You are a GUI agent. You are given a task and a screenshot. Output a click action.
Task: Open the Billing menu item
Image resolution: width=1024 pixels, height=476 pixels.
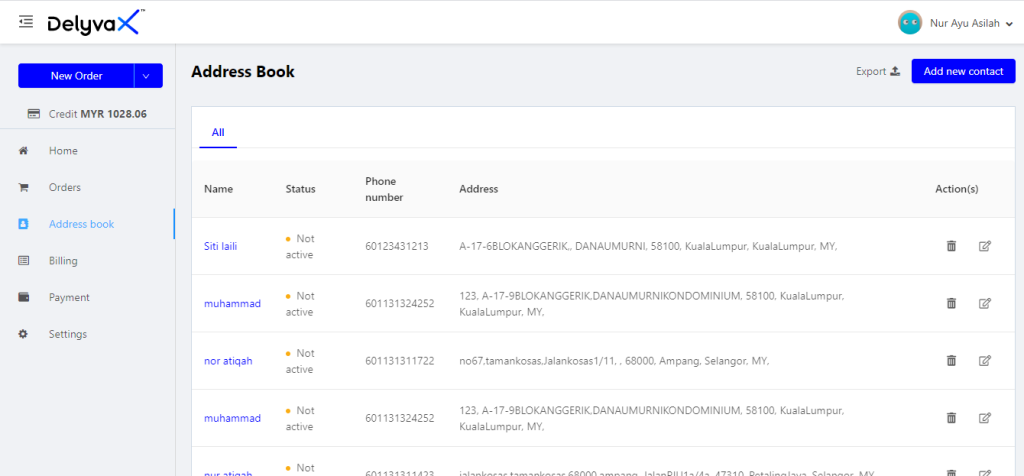tap(63, 261)
